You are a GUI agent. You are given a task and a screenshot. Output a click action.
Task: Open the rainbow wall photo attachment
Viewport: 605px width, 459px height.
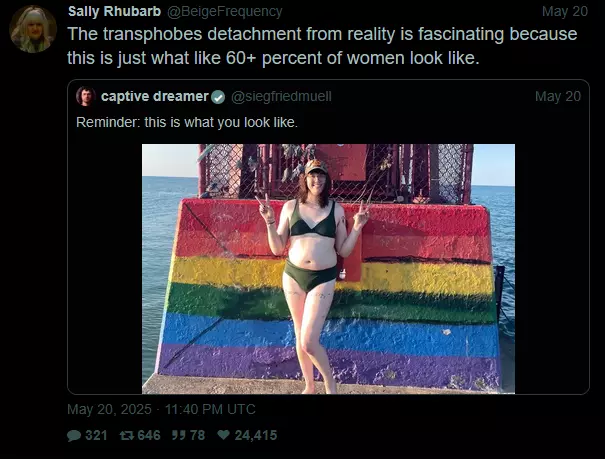click(x=328, y=269)
